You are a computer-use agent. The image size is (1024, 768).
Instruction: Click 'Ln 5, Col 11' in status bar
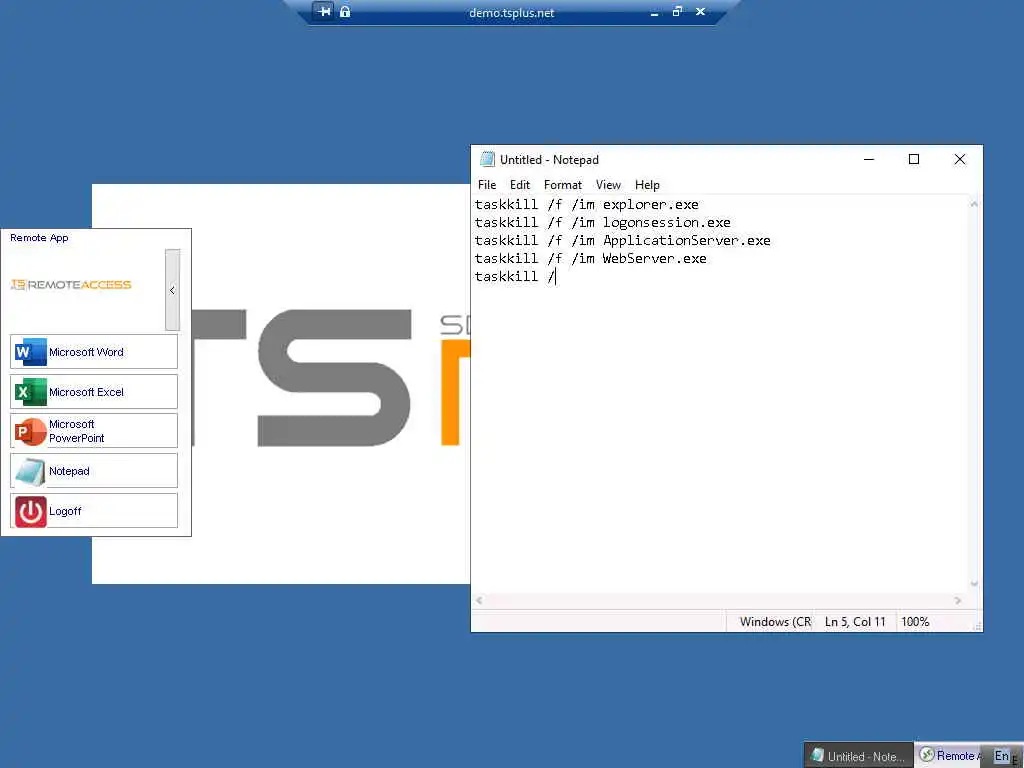click(x=855, y=622)
